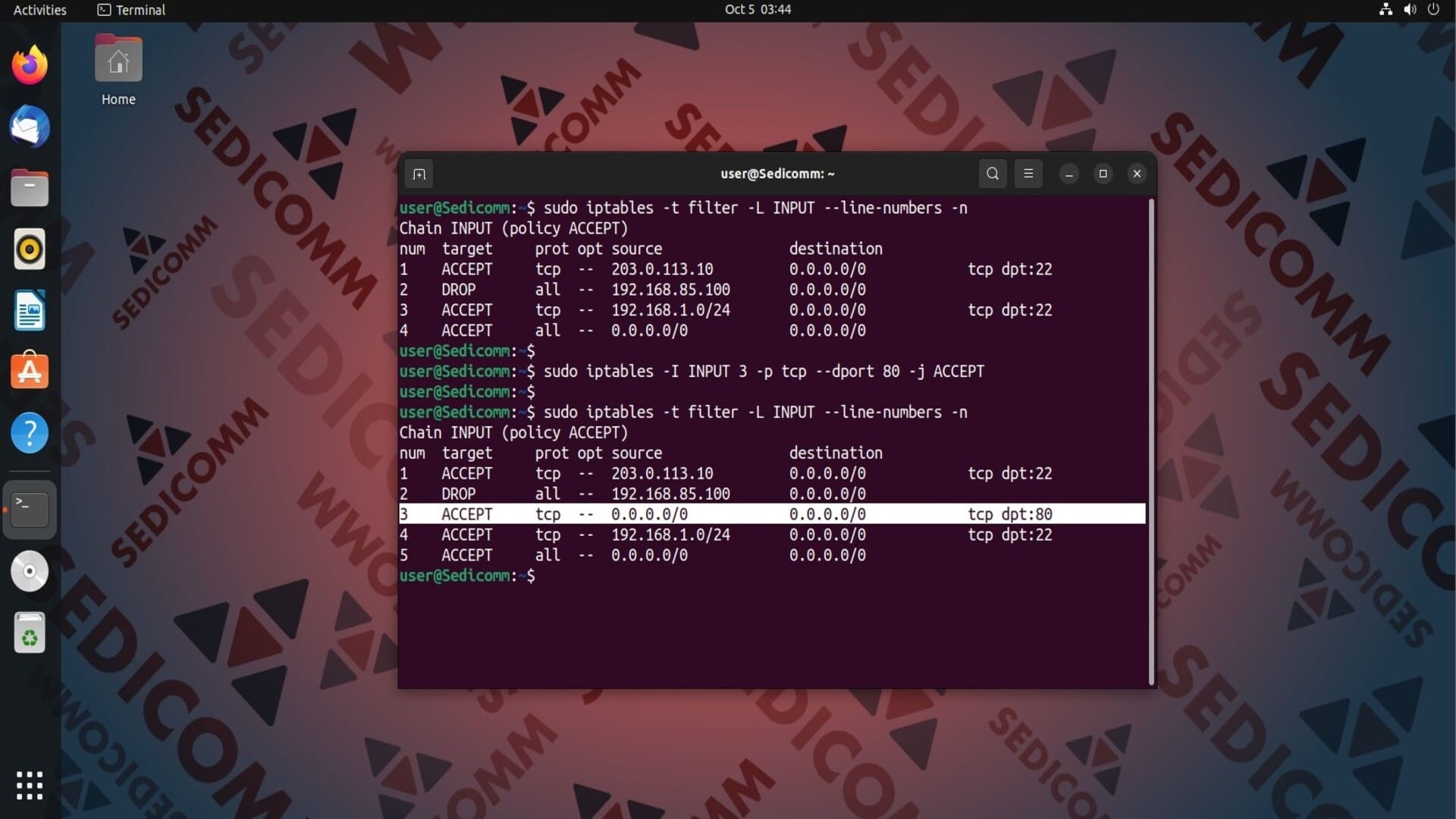1456x819 pixels.
Task: Open the terminal hamburger menu
Action: 1028,174
